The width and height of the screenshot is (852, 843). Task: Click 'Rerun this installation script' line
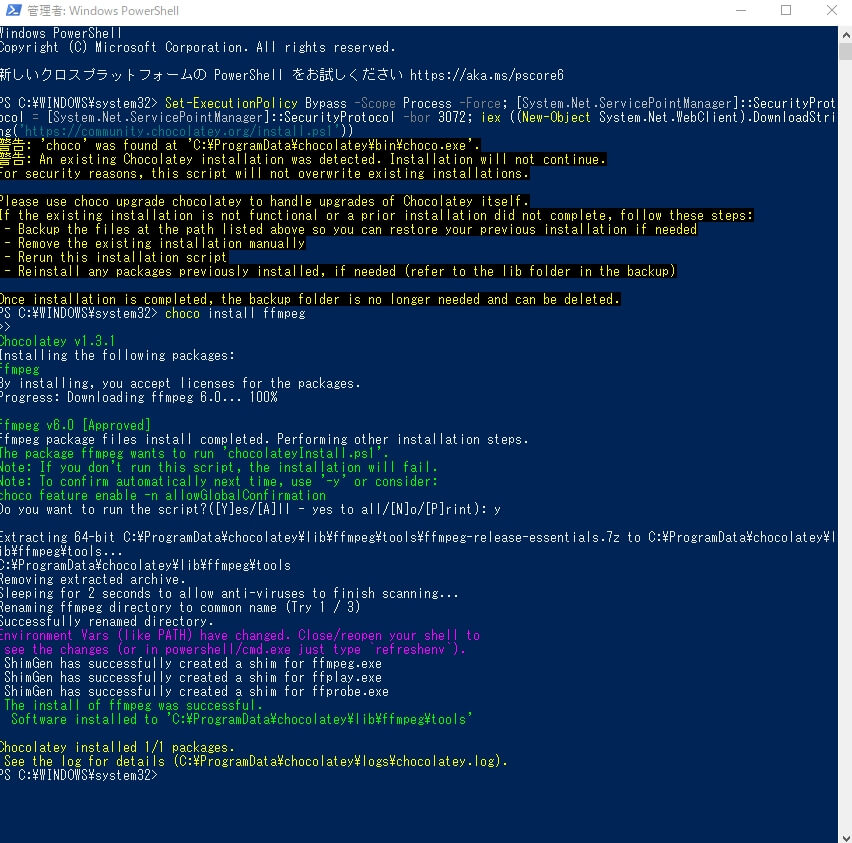[x=114, y=257]
